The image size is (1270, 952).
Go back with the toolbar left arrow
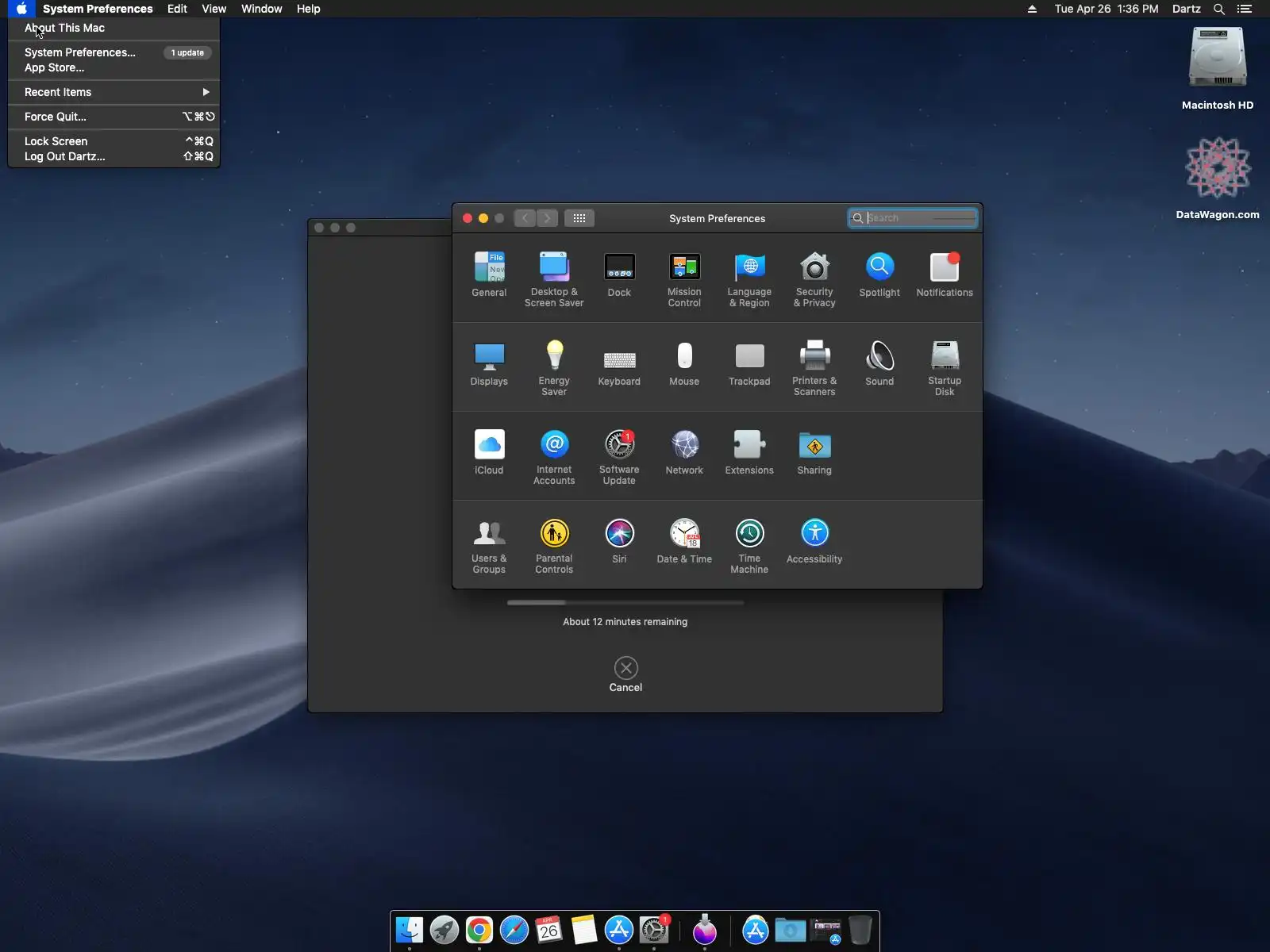coord(525,218)
